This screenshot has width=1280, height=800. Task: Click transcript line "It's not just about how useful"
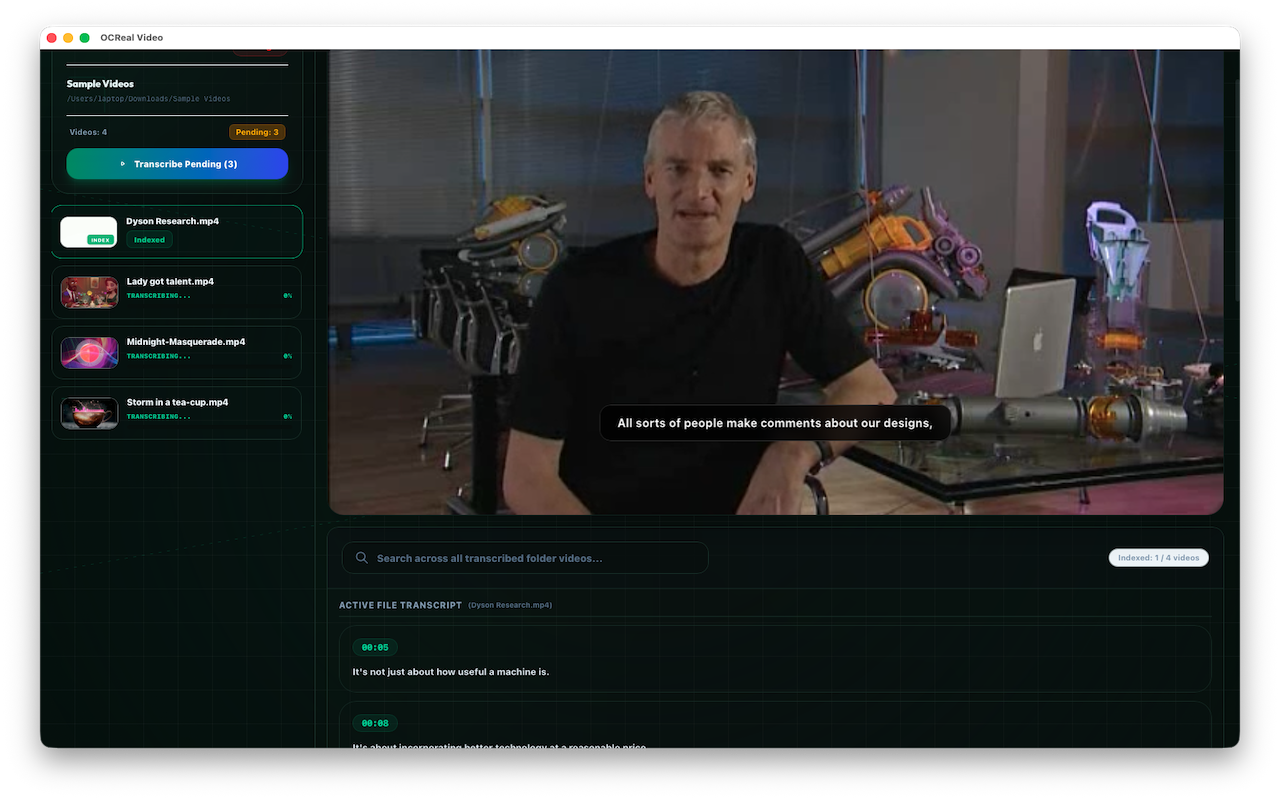(x=451, y=672)
